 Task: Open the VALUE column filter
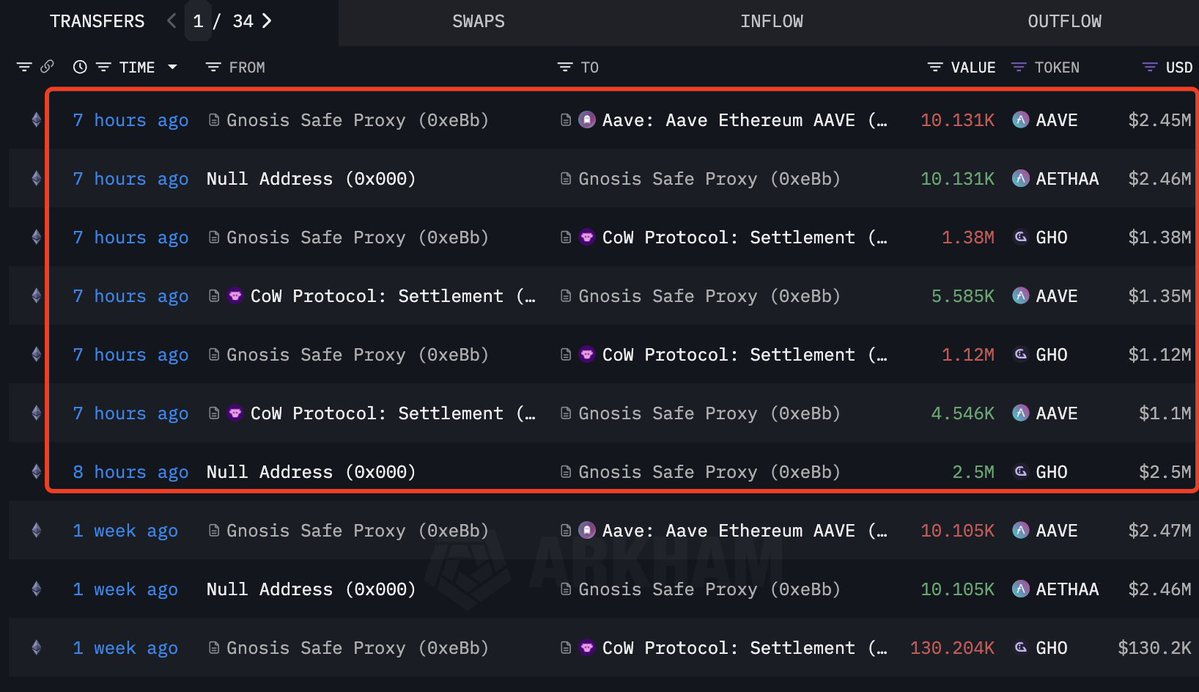935,67
